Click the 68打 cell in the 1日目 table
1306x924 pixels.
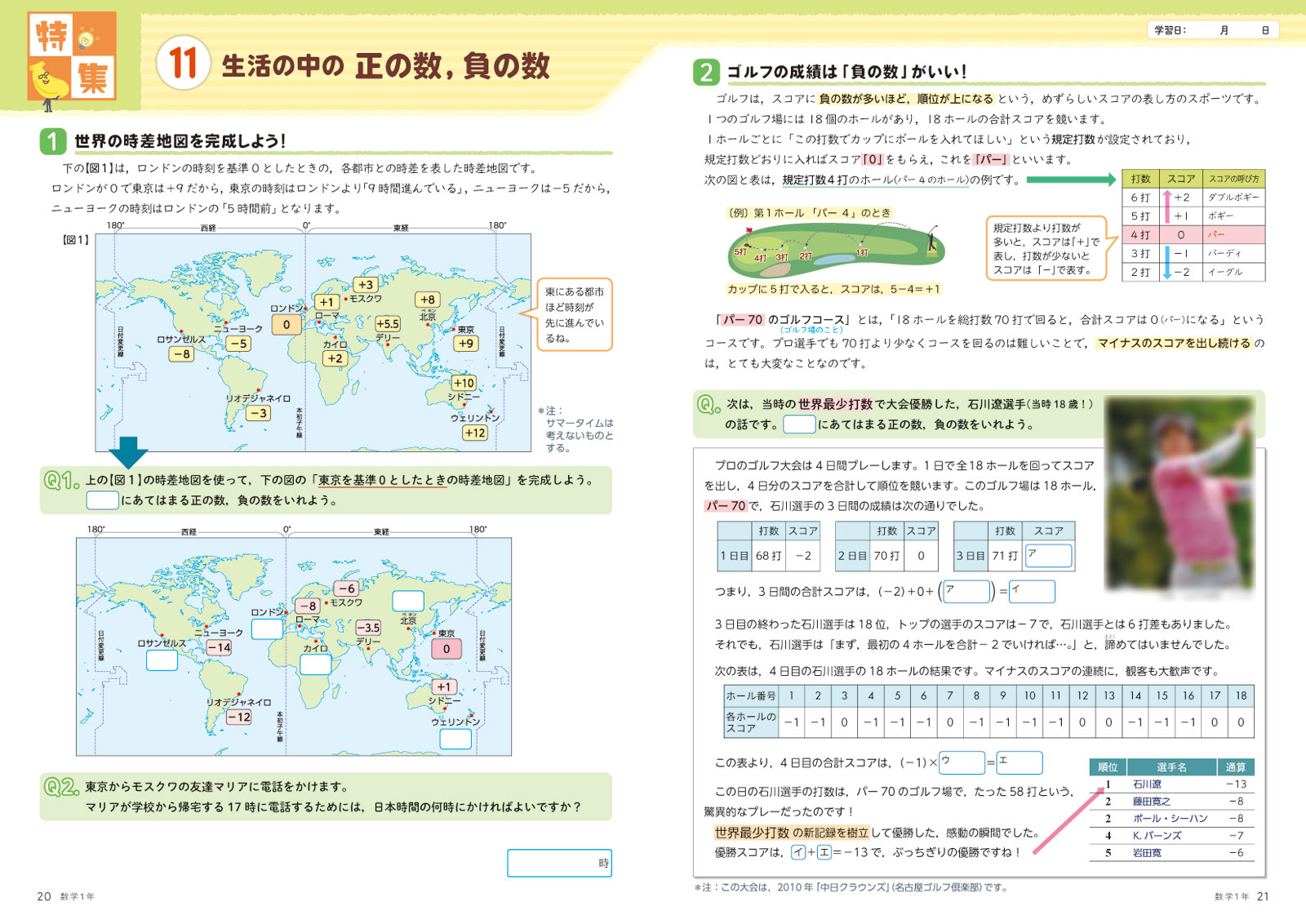(x=768, y=556)
